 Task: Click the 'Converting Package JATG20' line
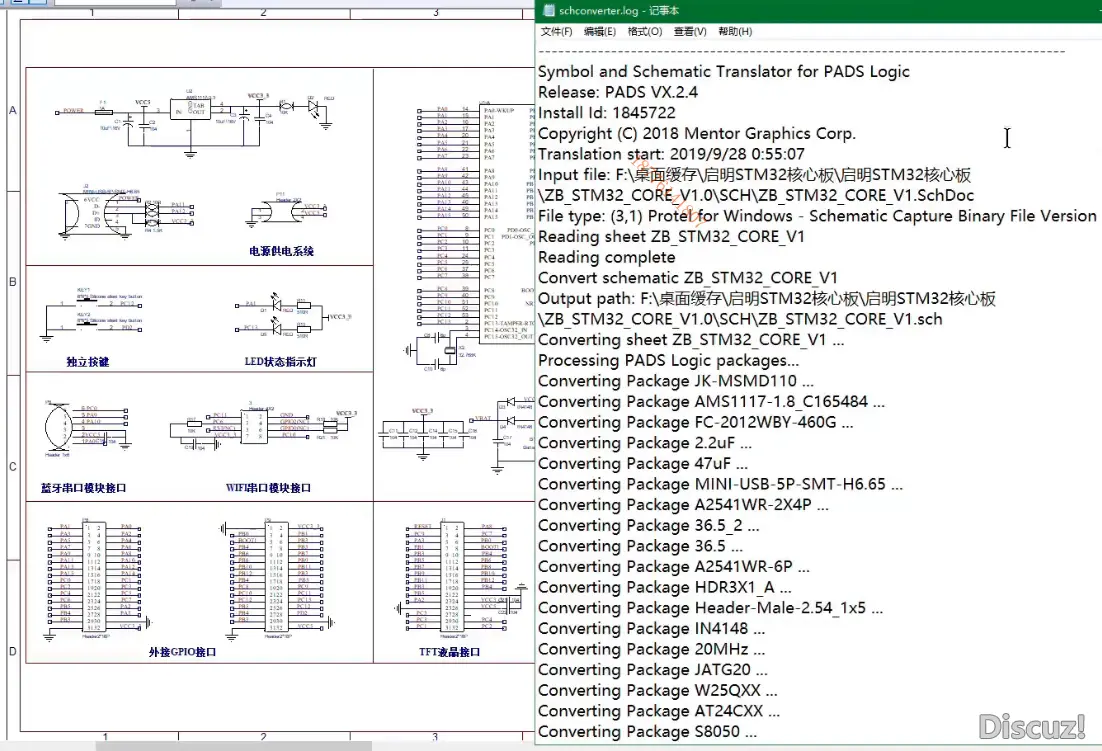point(652,670)
